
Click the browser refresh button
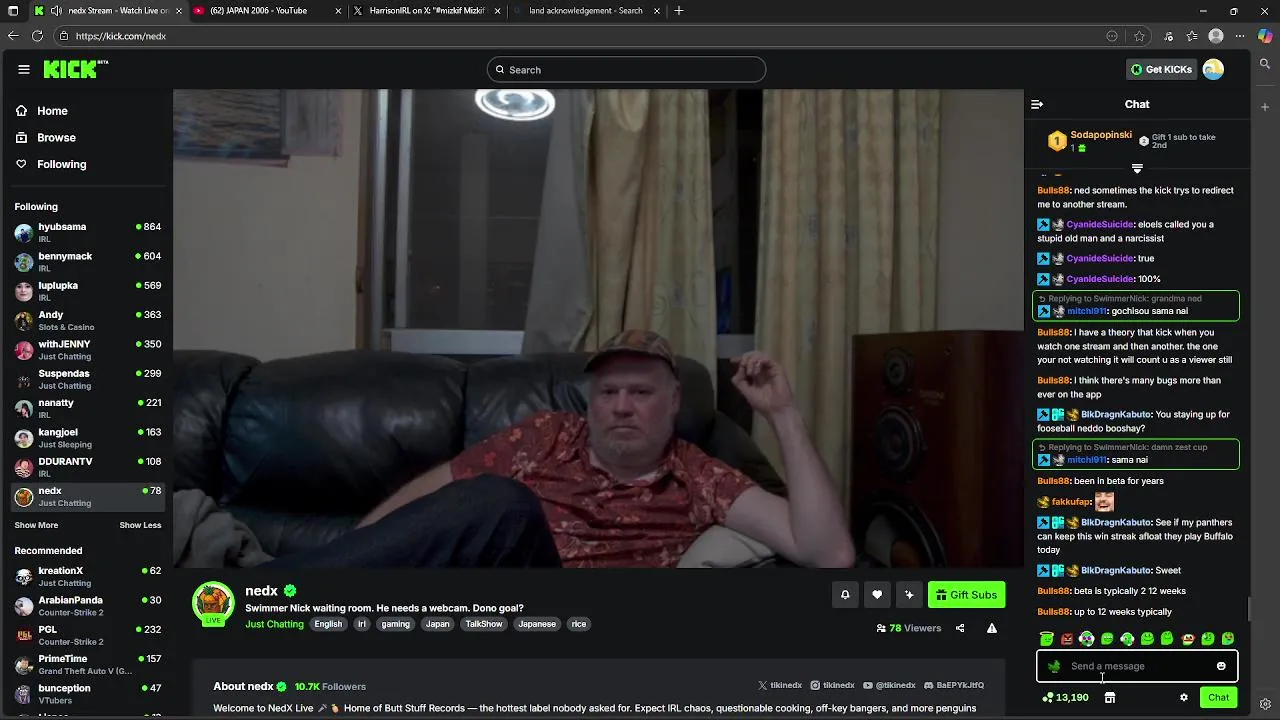(x=37, y=36)
